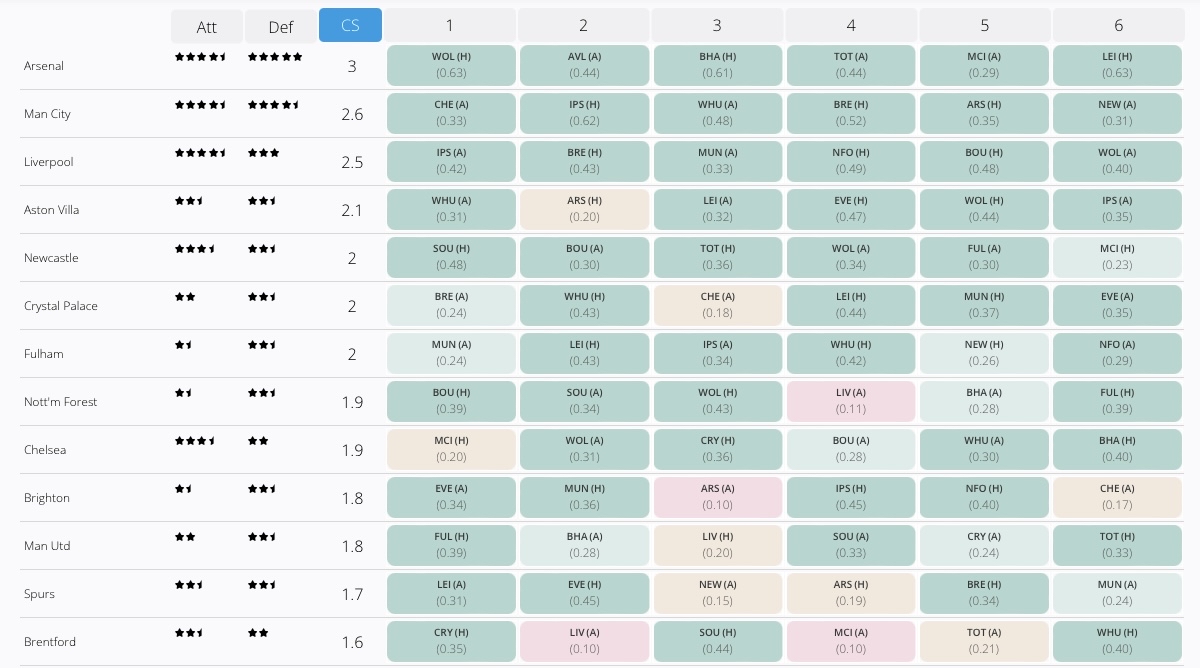Screen dimensions: 1200x668
Task: Click the Spurs team name
Action: pyautogui.click(x=39, y=594)
